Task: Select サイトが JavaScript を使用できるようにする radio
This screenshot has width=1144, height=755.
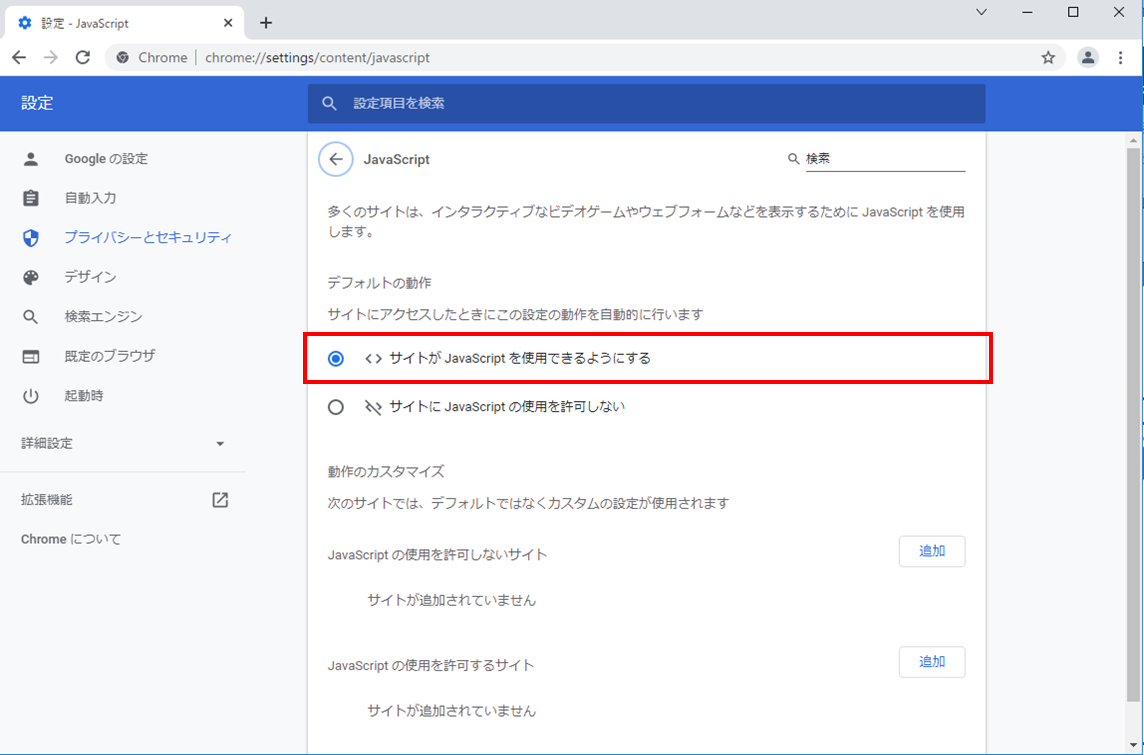Action: [x=336, y=359]
